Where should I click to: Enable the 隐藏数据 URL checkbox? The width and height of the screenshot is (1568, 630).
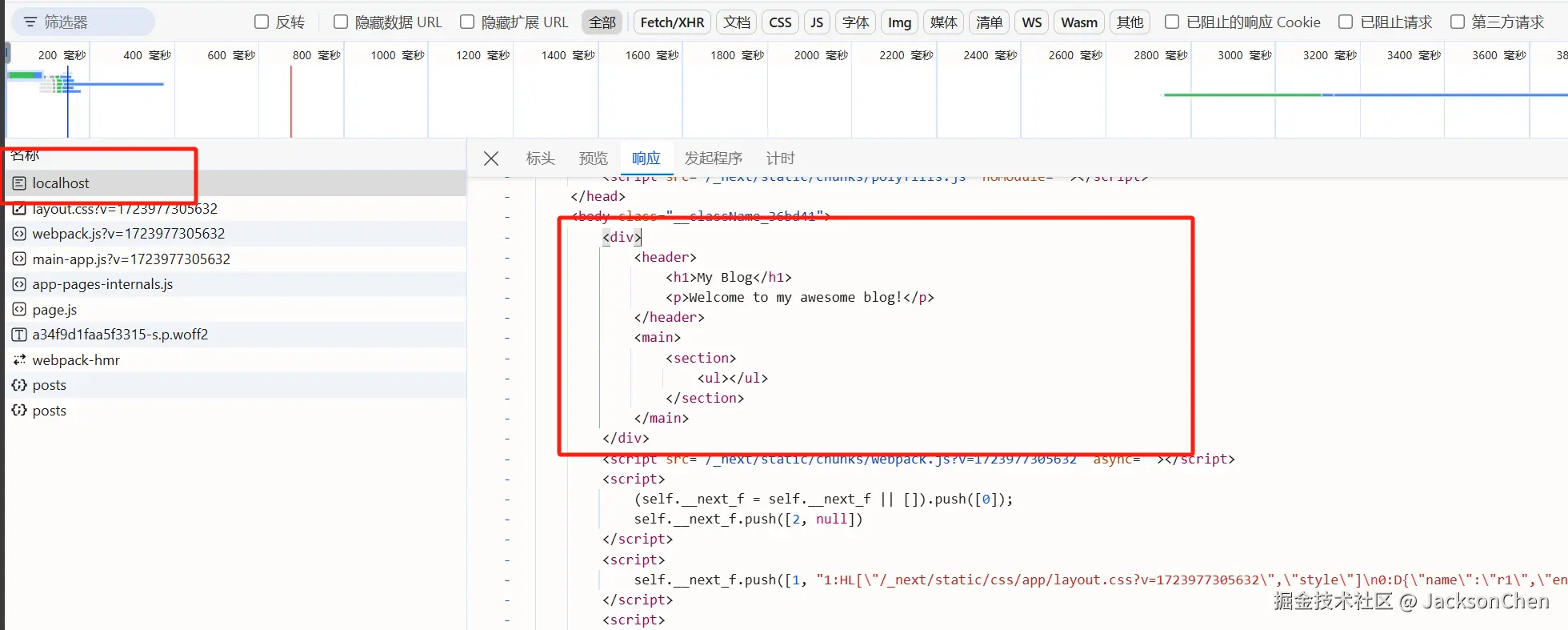click(341, 22)
